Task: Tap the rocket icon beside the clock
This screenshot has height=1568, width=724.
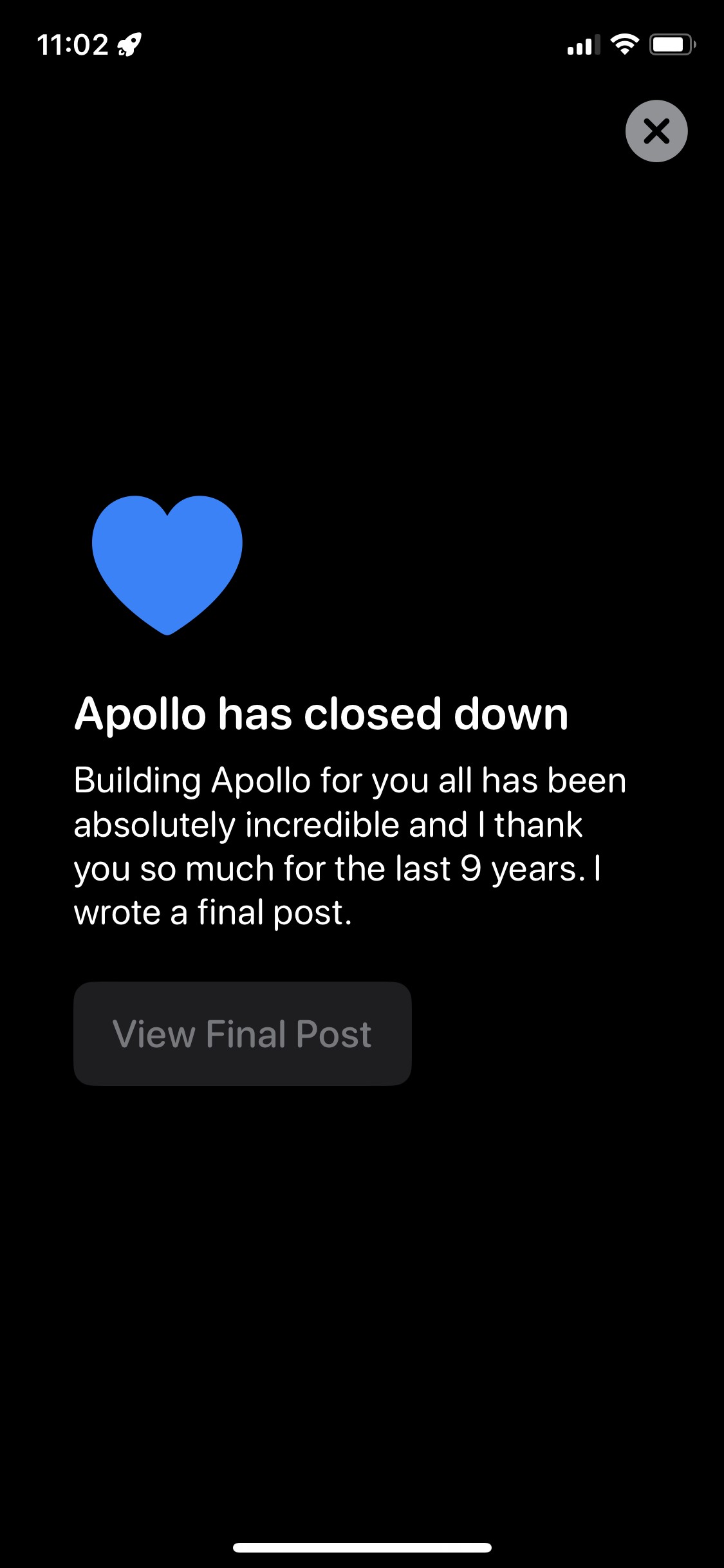Action: coord(129,45)
